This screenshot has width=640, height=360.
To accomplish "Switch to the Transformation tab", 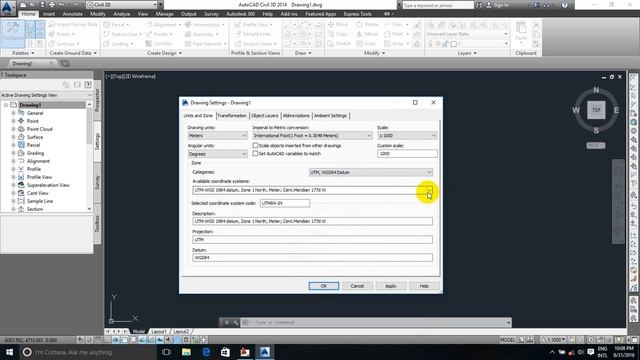I will [x=232, y=116].
